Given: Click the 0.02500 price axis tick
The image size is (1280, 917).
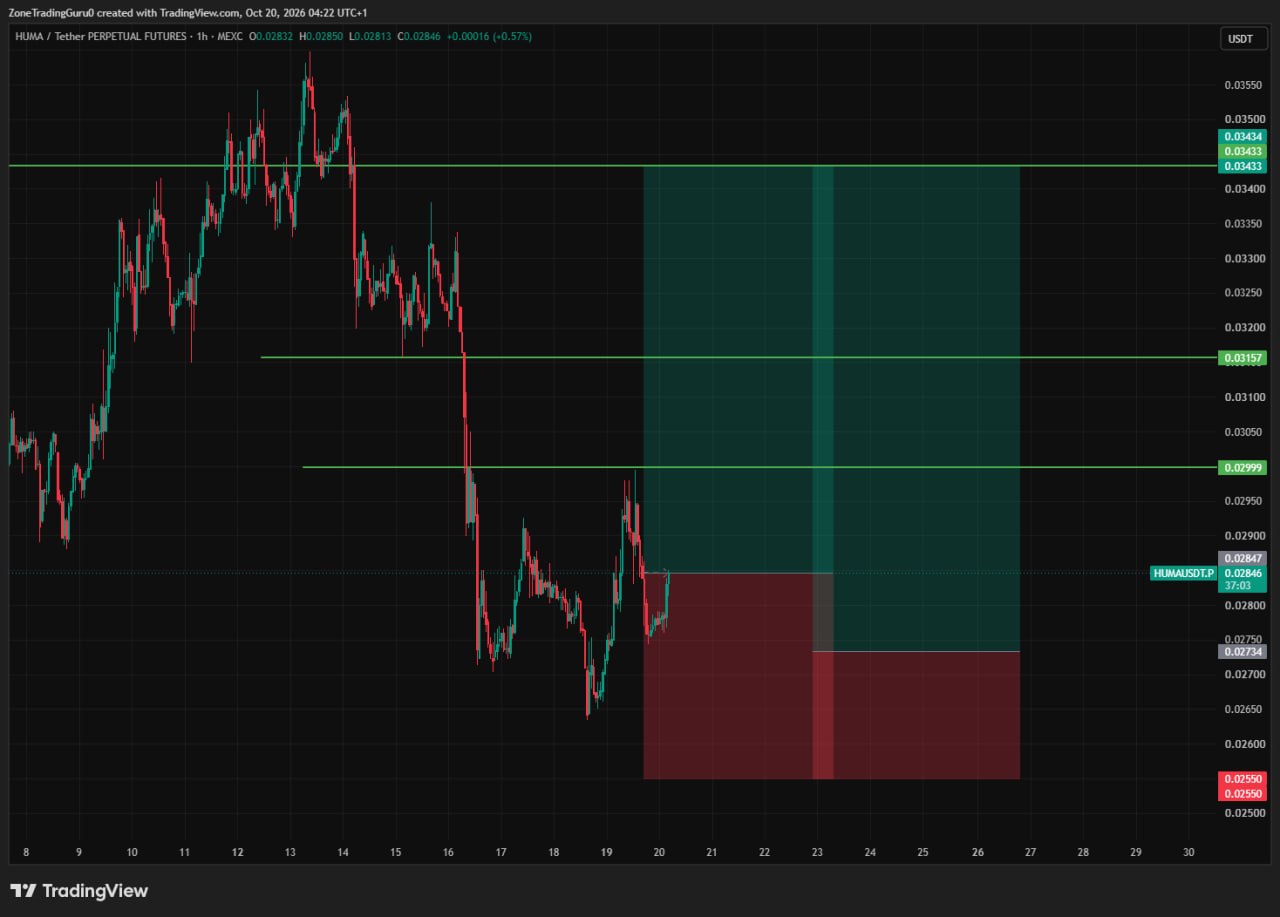Looking at the screenshot, I should 1243,813.
